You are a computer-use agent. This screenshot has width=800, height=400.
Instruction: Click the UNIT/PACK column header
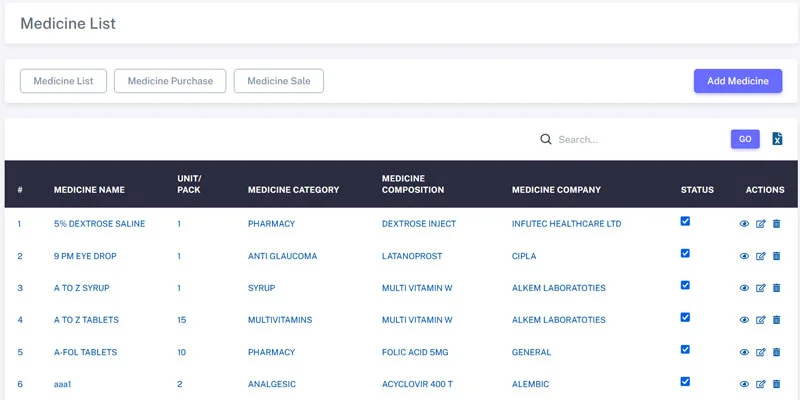click(x=189, y=184)
